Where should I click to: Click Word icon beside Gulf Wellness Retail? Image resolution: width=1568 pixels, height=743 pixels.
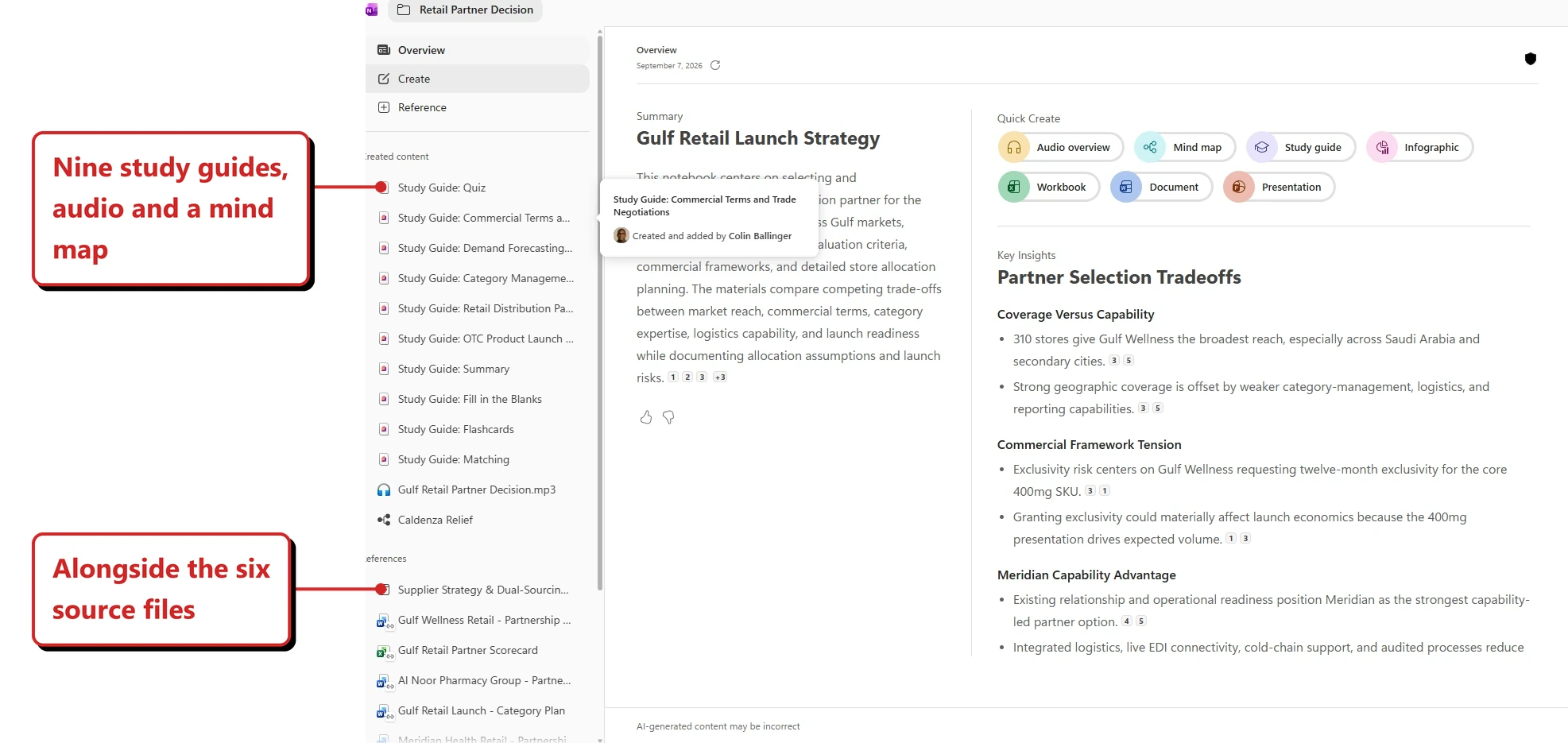point(385,621)
